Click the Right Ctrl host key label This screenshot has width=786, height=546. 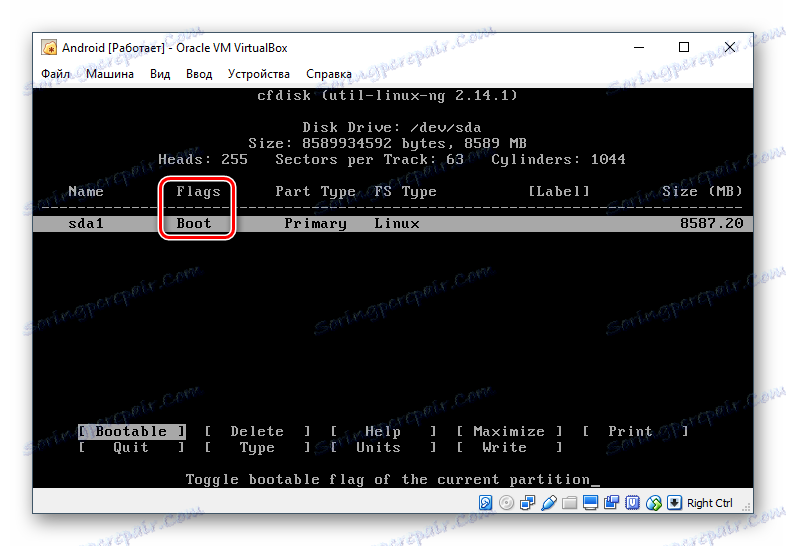coord(709,503)
